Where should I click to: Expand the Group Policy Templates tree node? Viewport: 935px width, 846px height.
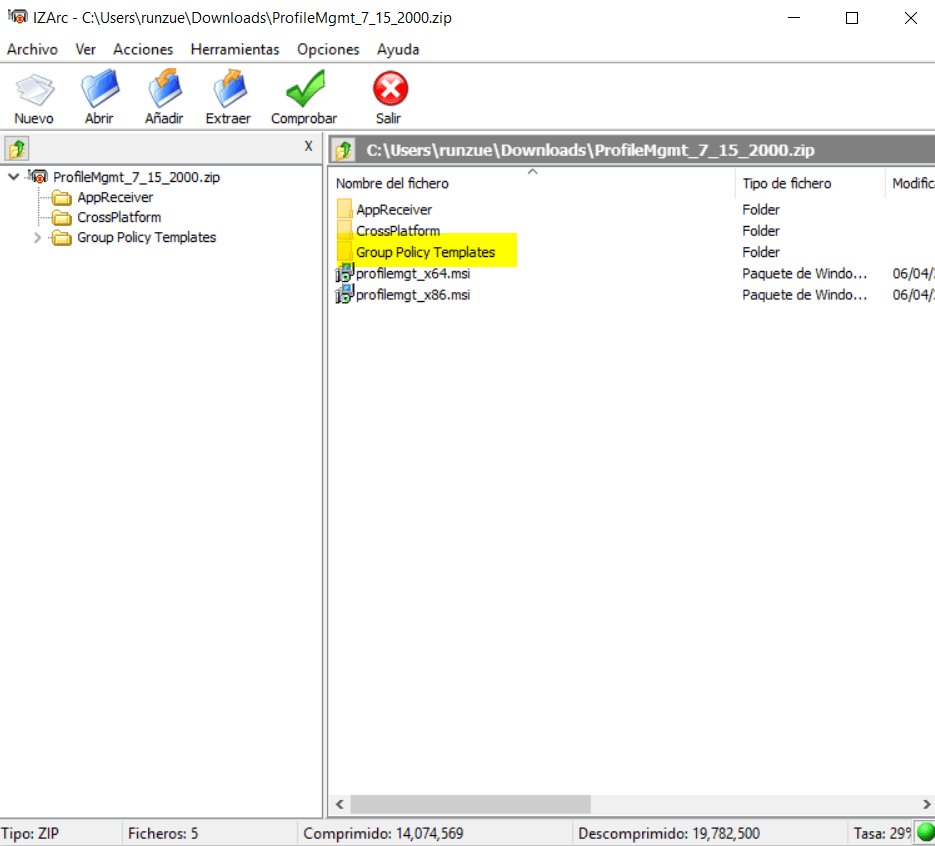point(37,237)
